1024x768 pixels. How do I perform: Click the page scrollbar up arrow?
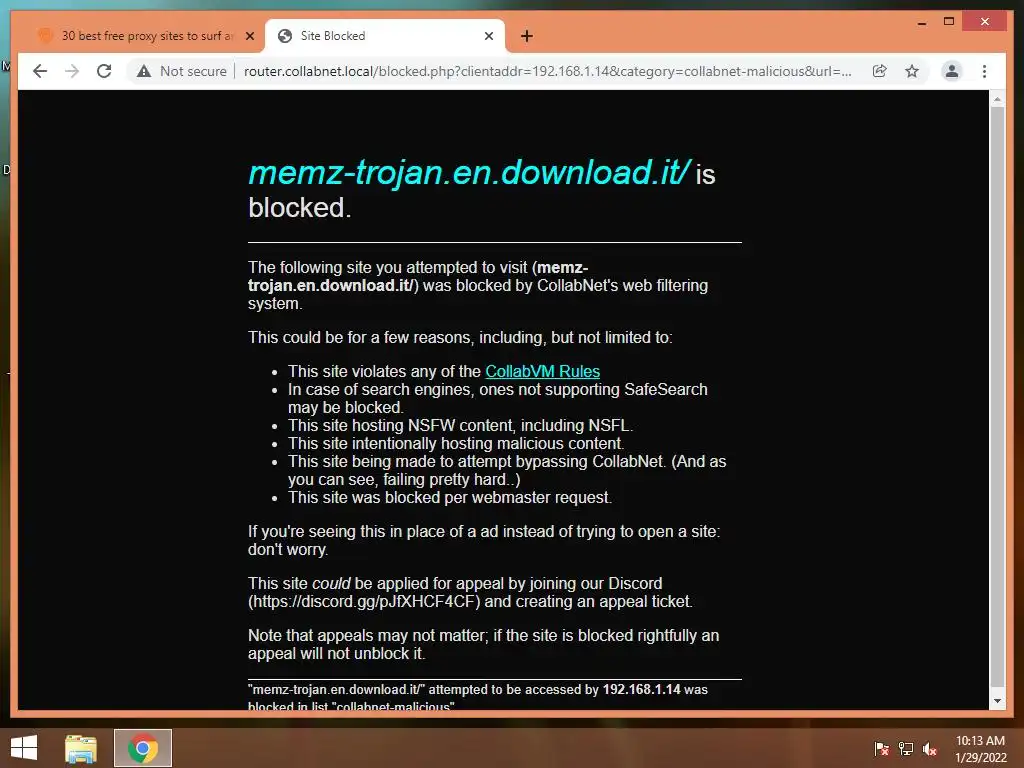(x=997, y=99)
